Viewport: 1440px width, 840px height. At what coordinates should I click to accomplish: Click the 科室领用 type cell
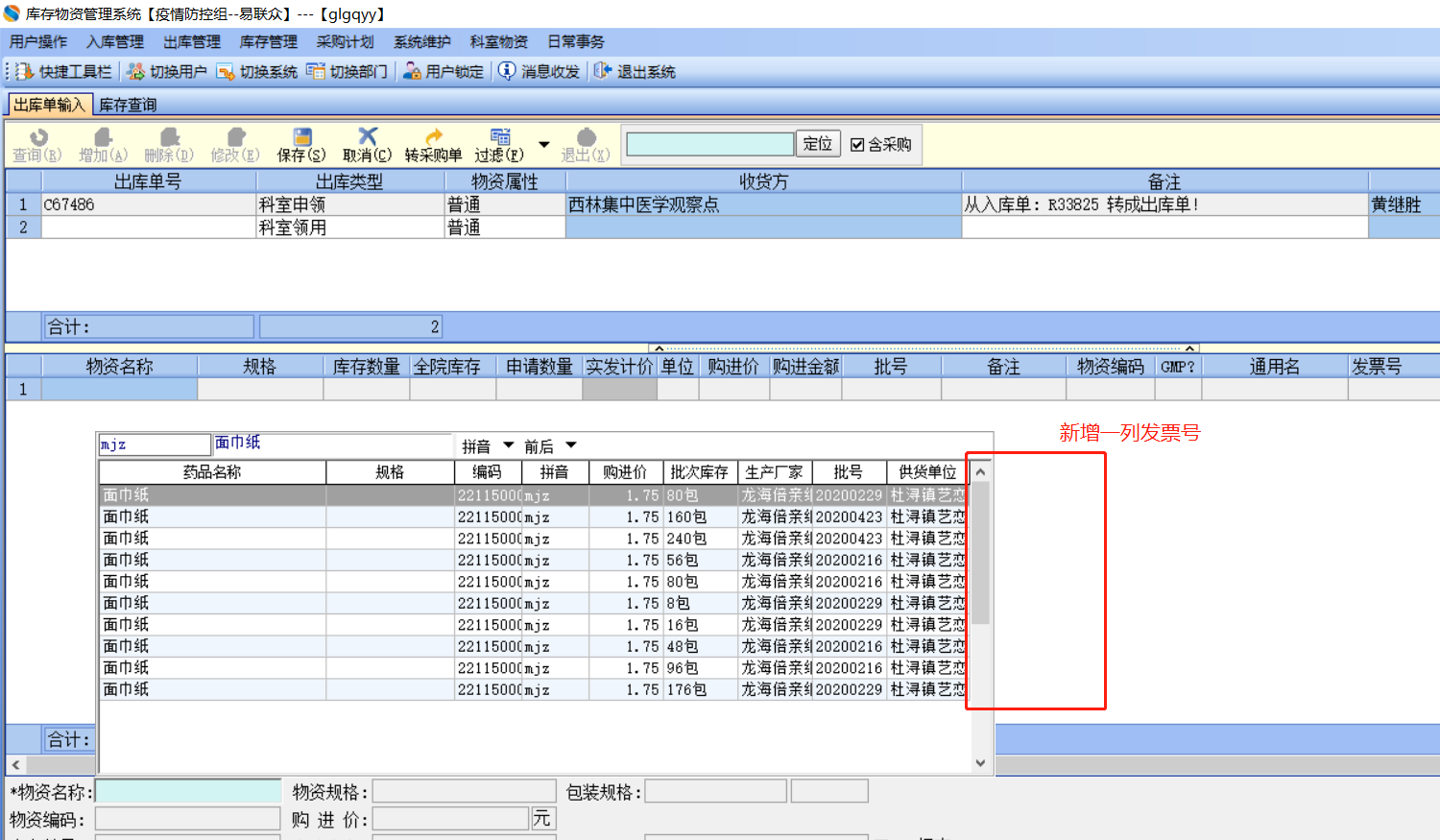[350, 228]
